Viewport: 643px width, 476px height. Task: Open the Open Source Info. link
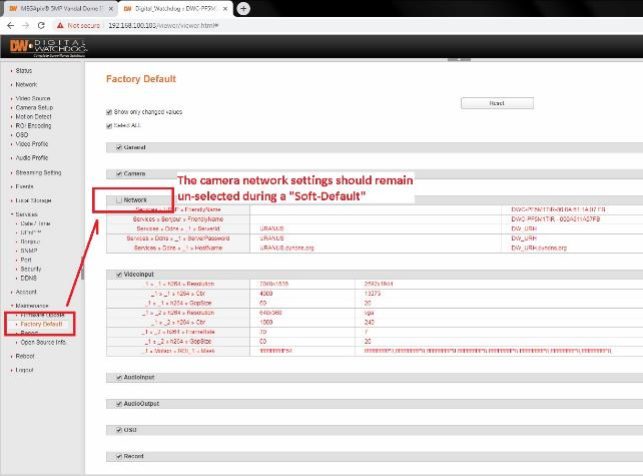(45, 342)
